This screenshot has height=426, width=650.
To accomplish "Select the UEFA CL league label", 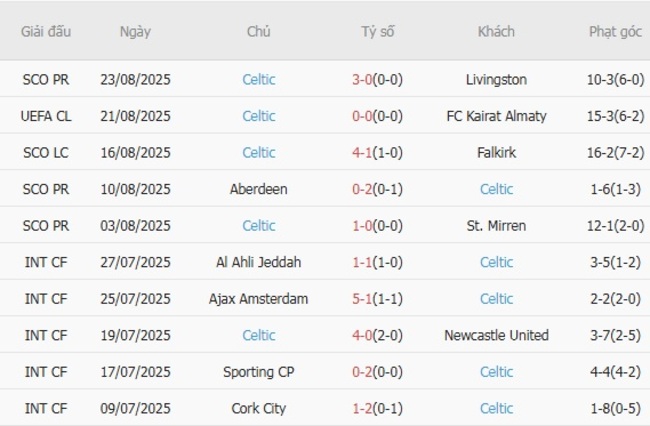I will [46, 116].
